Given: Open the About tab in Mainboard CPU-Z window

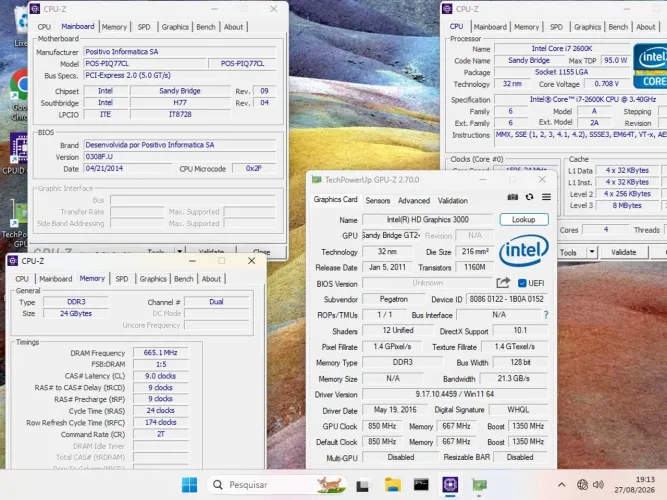Looking at the screenshot, I should (234, 27).
